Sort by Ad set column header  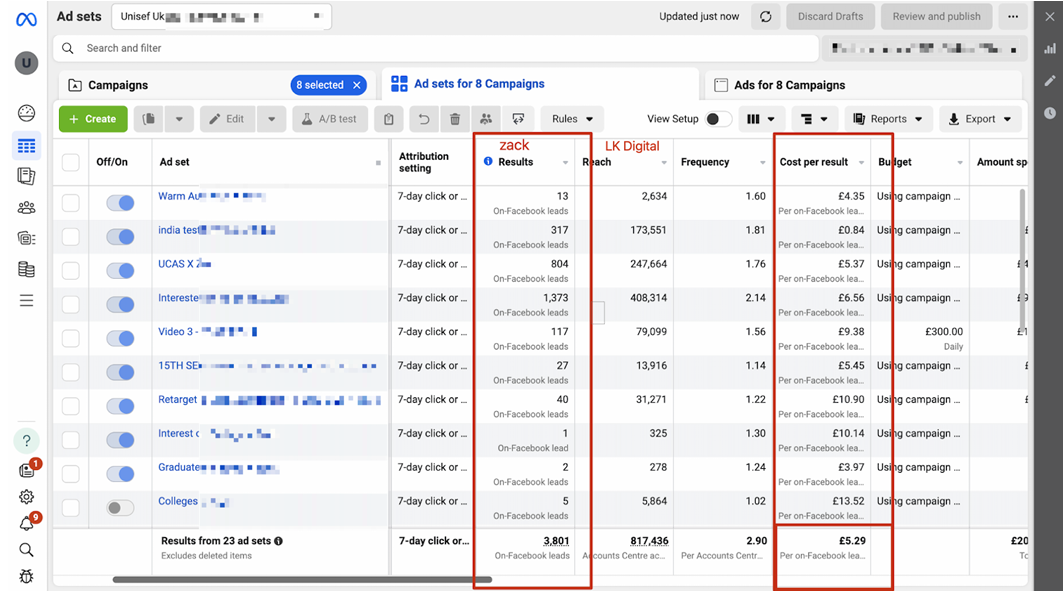tap(174, 162)
